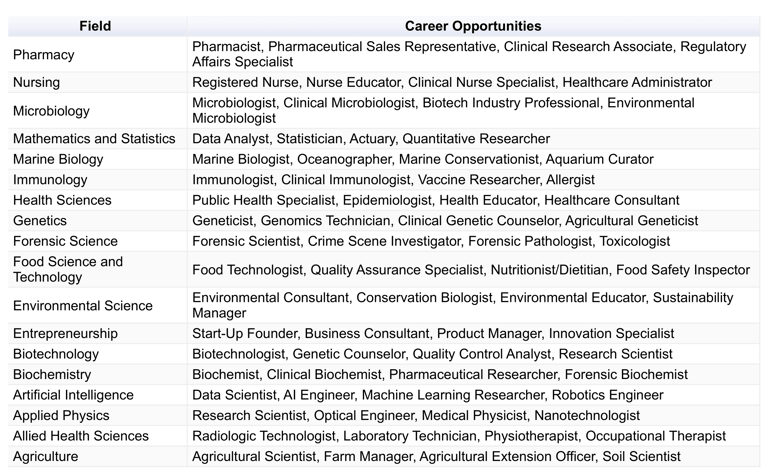Select the Pharmacy field cell
Image resolution: width=768 pixels, height=475 pixels.
[43, 54]
